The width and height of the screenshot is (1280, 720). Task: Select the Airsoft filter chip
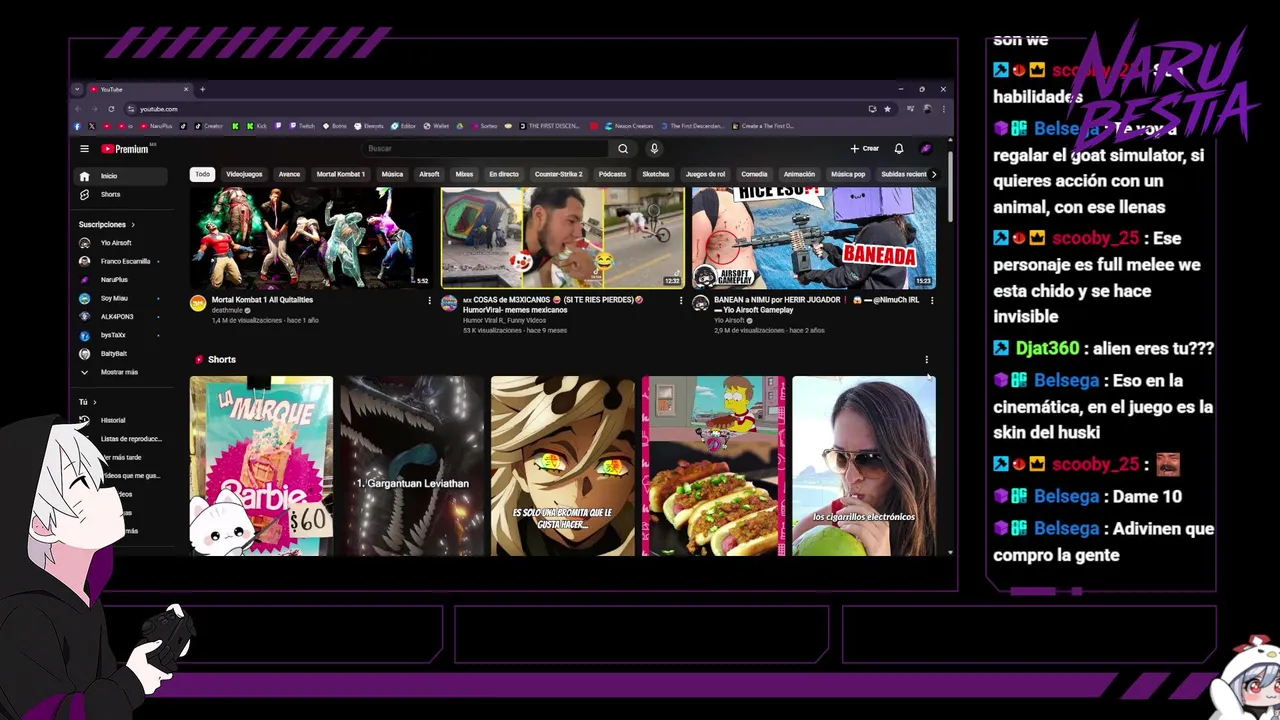tap(429, 174)
